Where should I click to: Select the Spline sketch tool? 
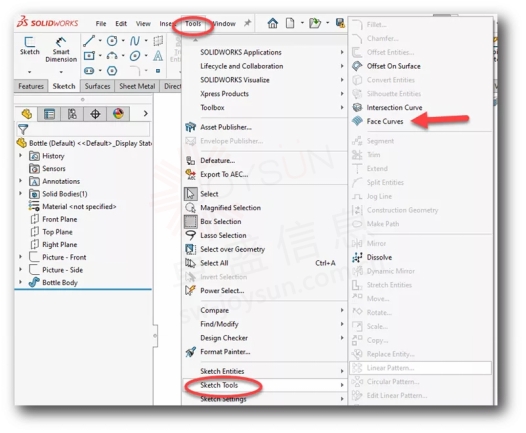135,41
